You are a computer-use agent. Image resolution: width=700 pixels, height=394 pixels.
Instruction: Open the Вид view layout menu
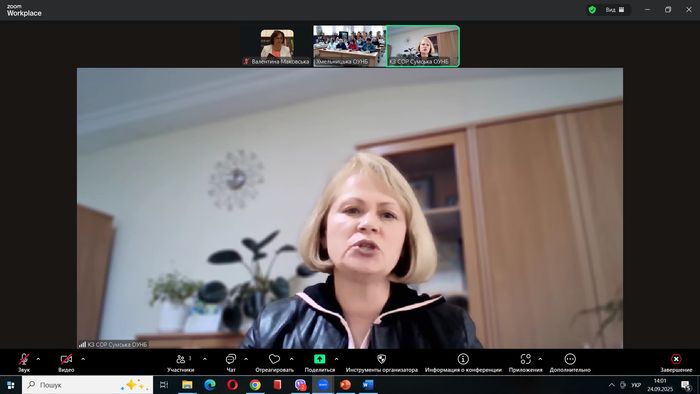[615, 9]
